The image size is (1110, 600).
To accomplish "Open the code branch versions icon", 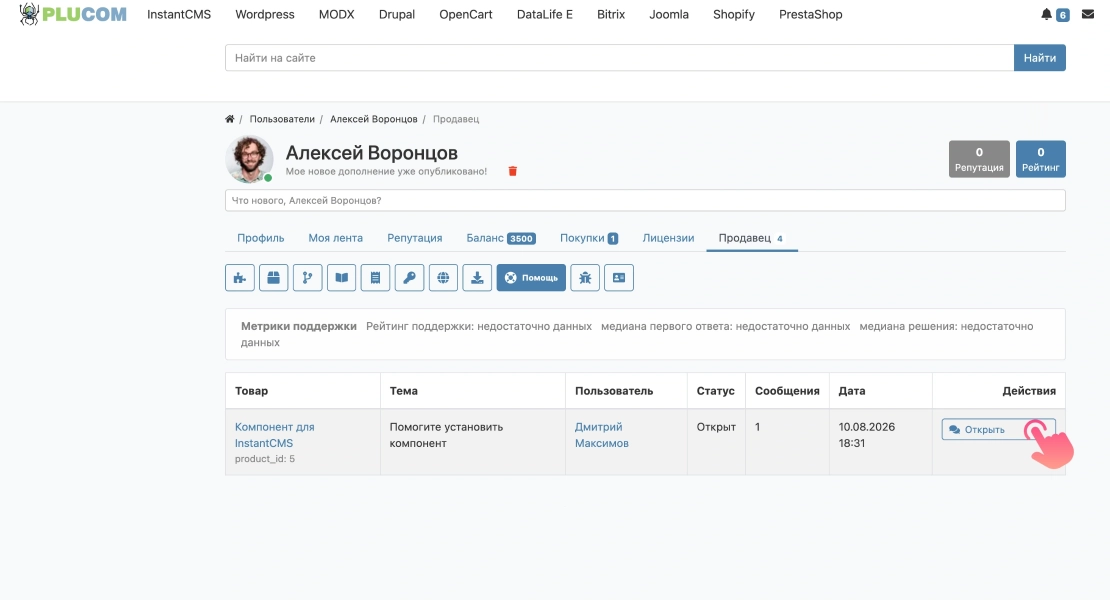I will pos(307,277).
